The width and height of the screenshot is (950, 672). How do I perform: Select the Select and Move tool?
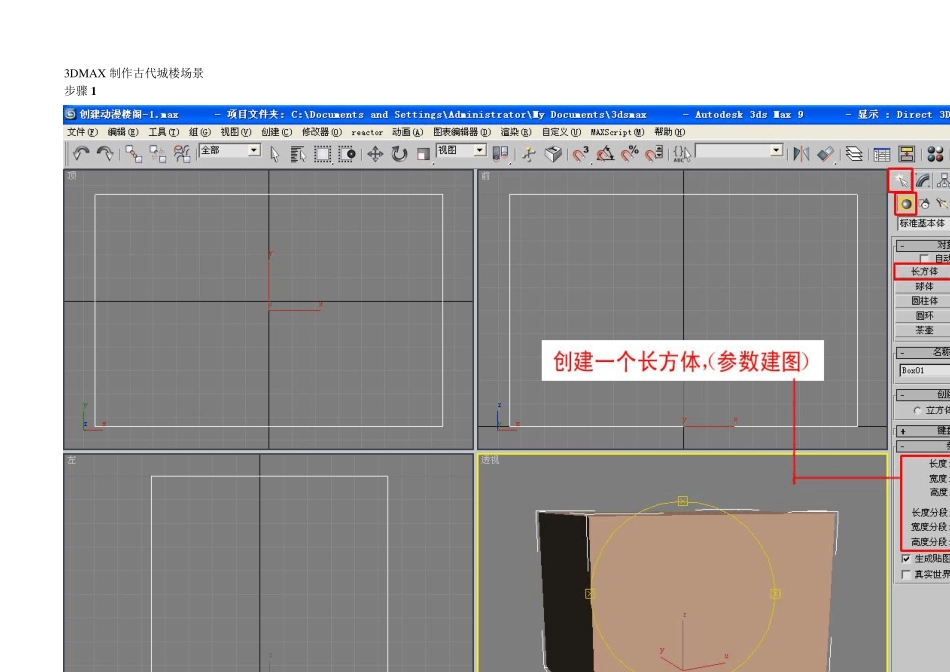point(375,153)
